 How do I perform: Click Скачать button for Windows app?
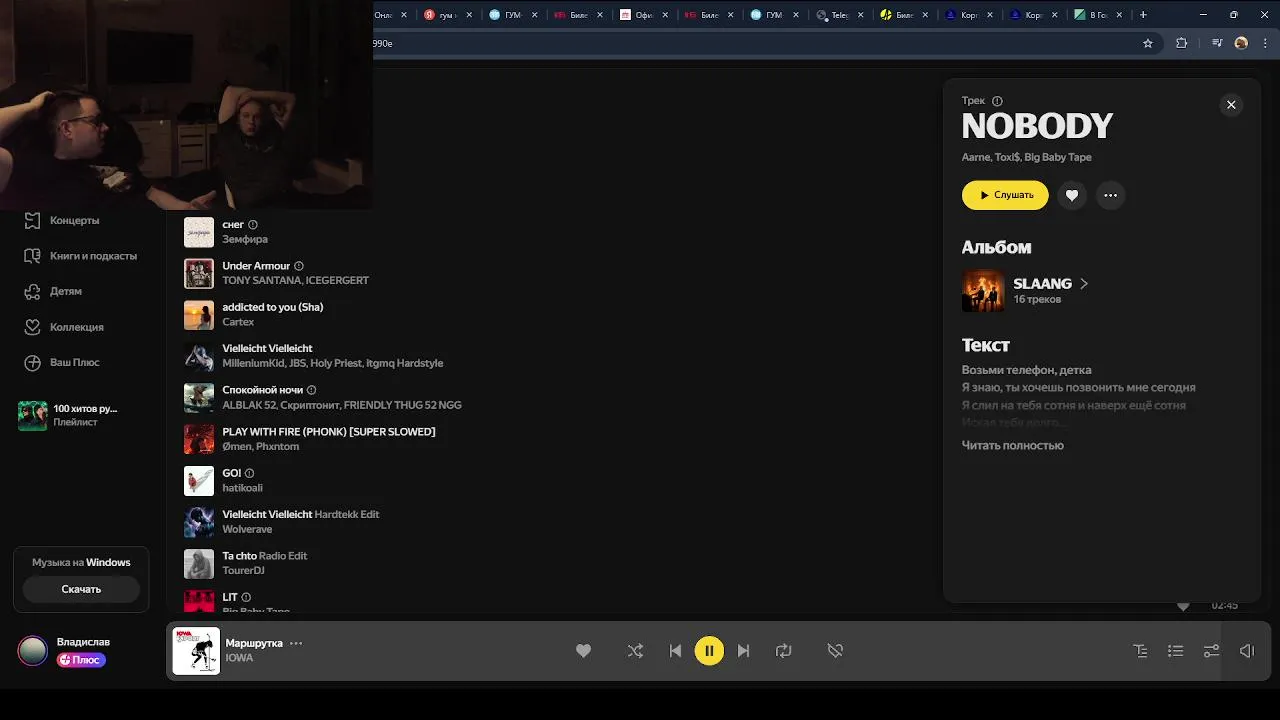point(81,589)
